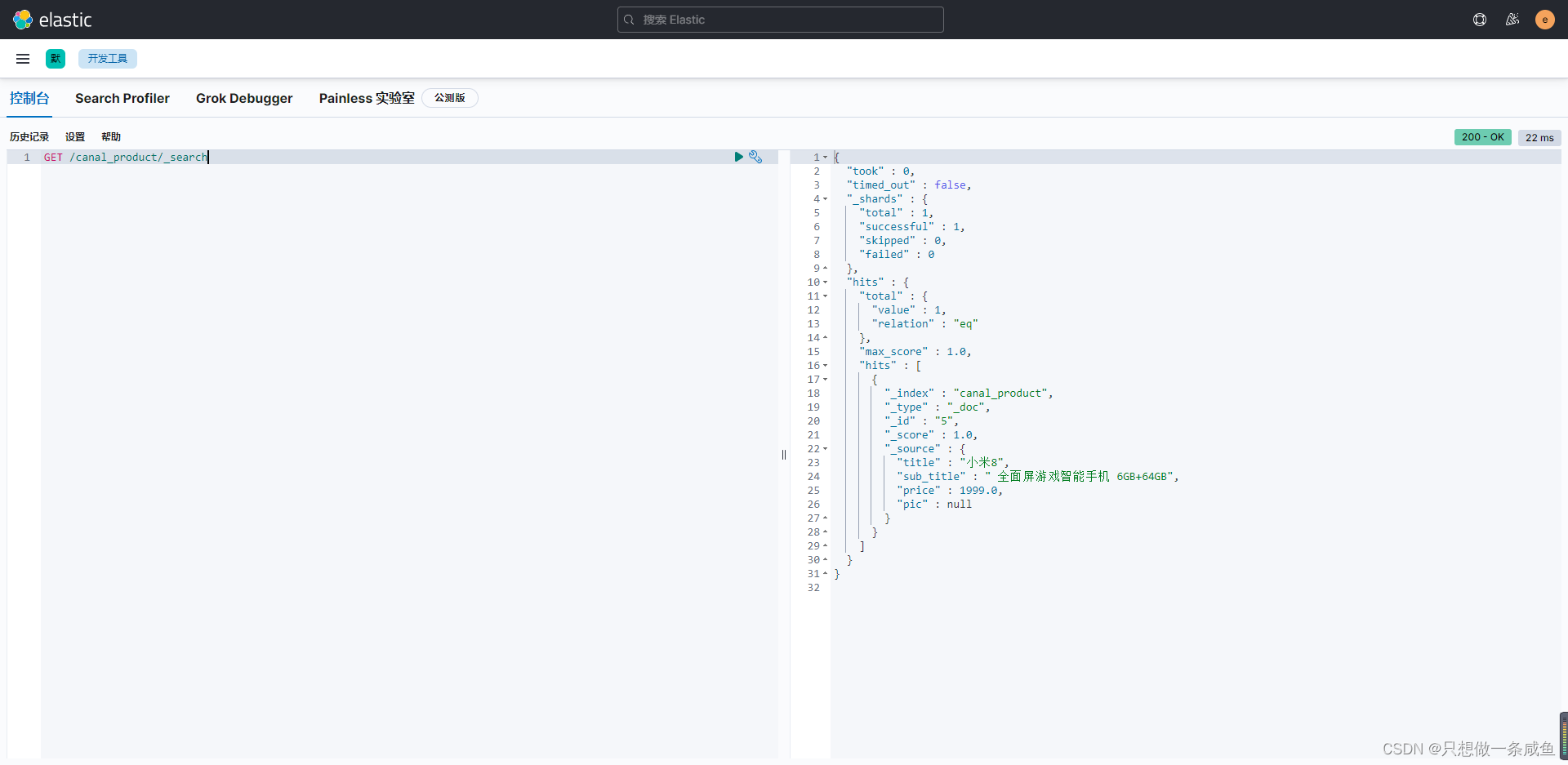Collapse the "hits" object at line 10
Image resolution: width=1568 pixels, height=765 pixels.
click(825, 282)
